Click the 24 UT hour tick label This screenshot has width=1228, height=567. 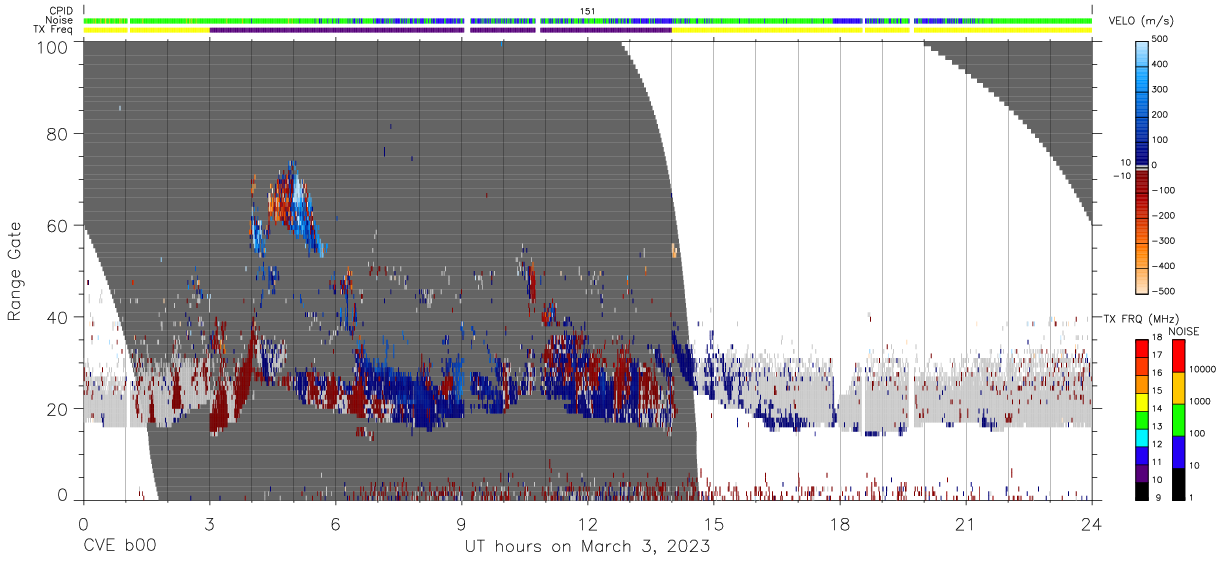[x=1092, y=525]
